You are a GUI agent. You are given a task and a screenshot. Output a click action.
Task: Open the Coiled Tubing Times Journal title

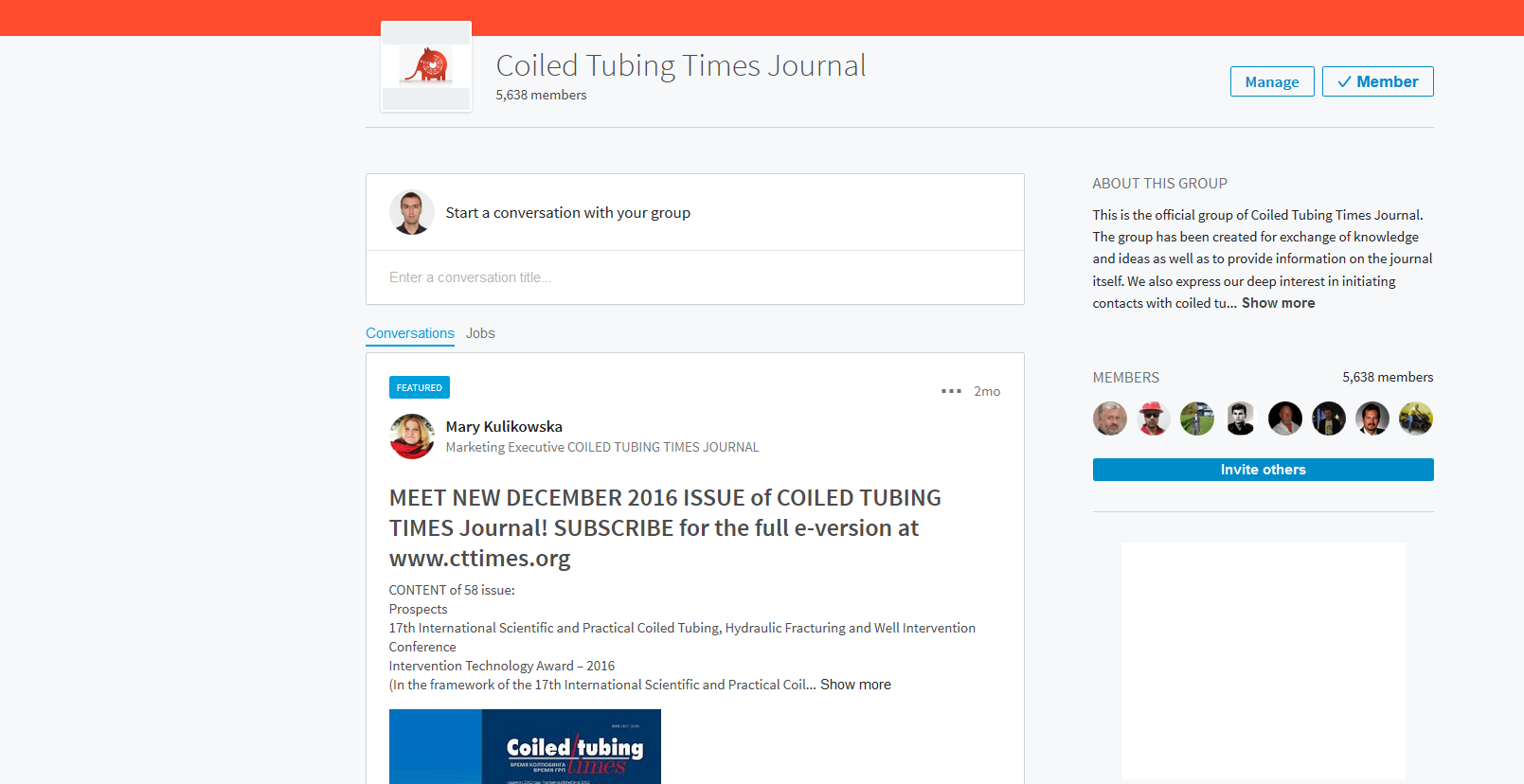tap(681, 65)
